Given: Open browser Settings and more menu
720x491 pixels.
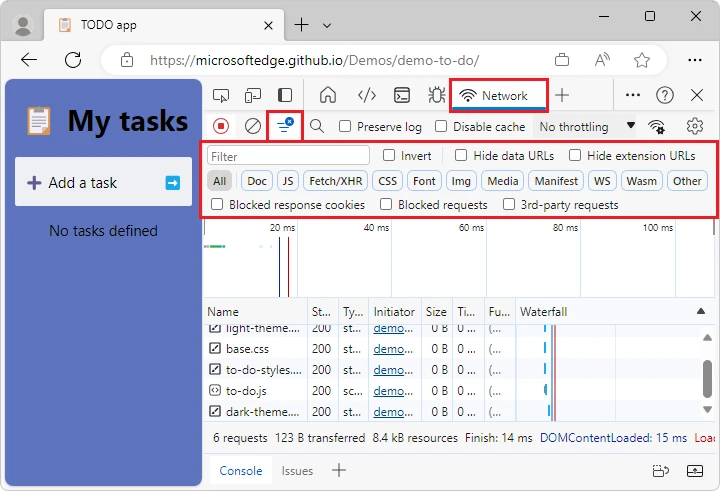Looking at the screenshot, I should point(695,60).
